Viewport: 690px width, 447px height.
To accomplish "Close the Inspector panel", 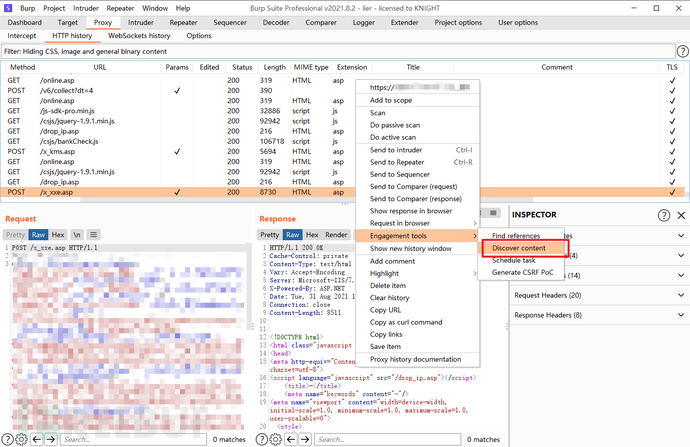I will point(681,215).
